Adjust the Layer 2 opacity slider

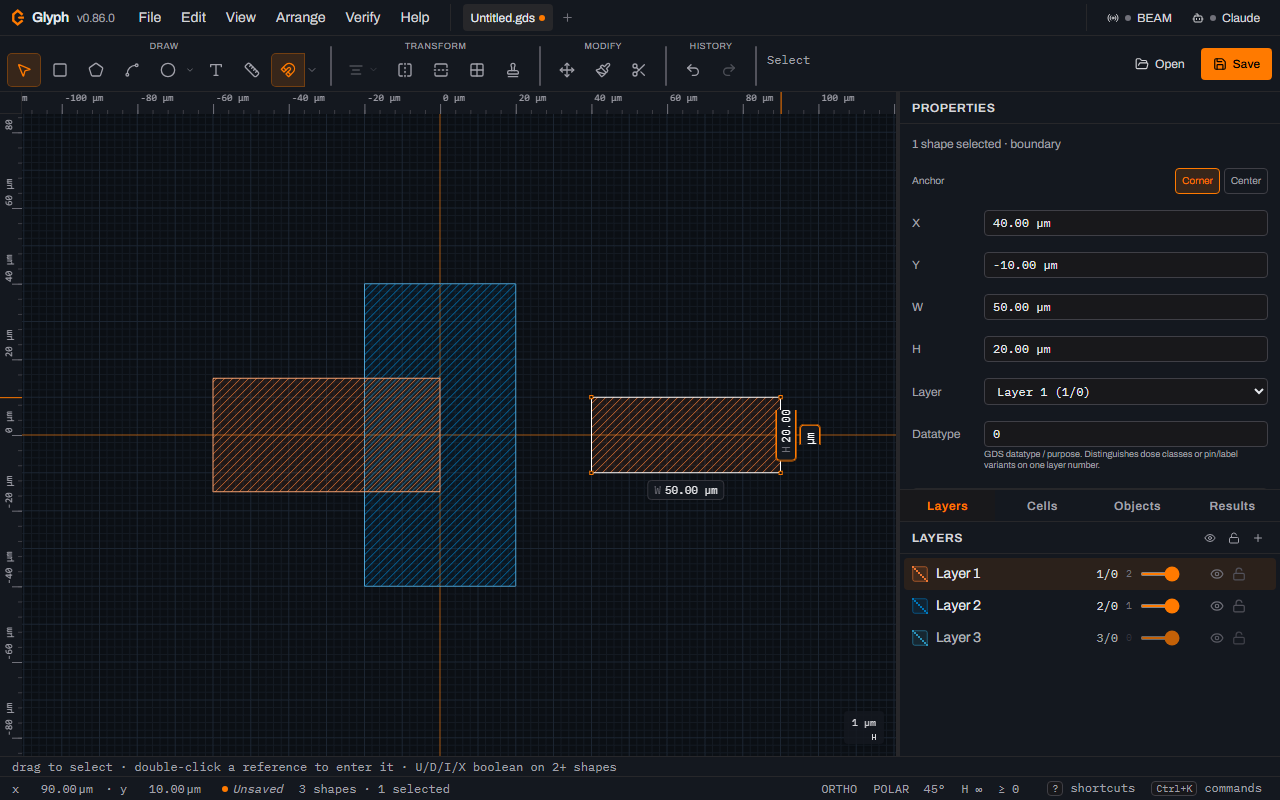pos(1160,606)
